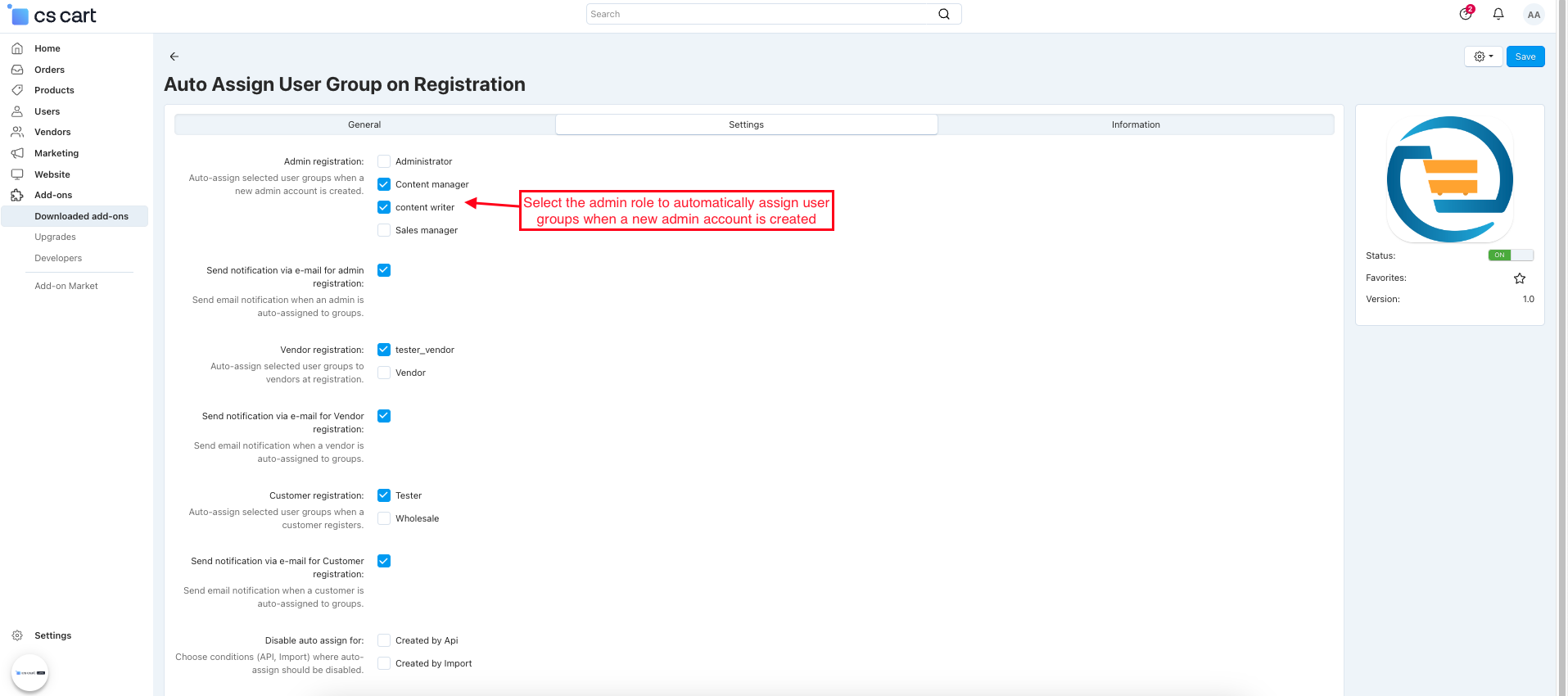
Task: Open the Add-on Market link
Action: click(x=66, y=286)
